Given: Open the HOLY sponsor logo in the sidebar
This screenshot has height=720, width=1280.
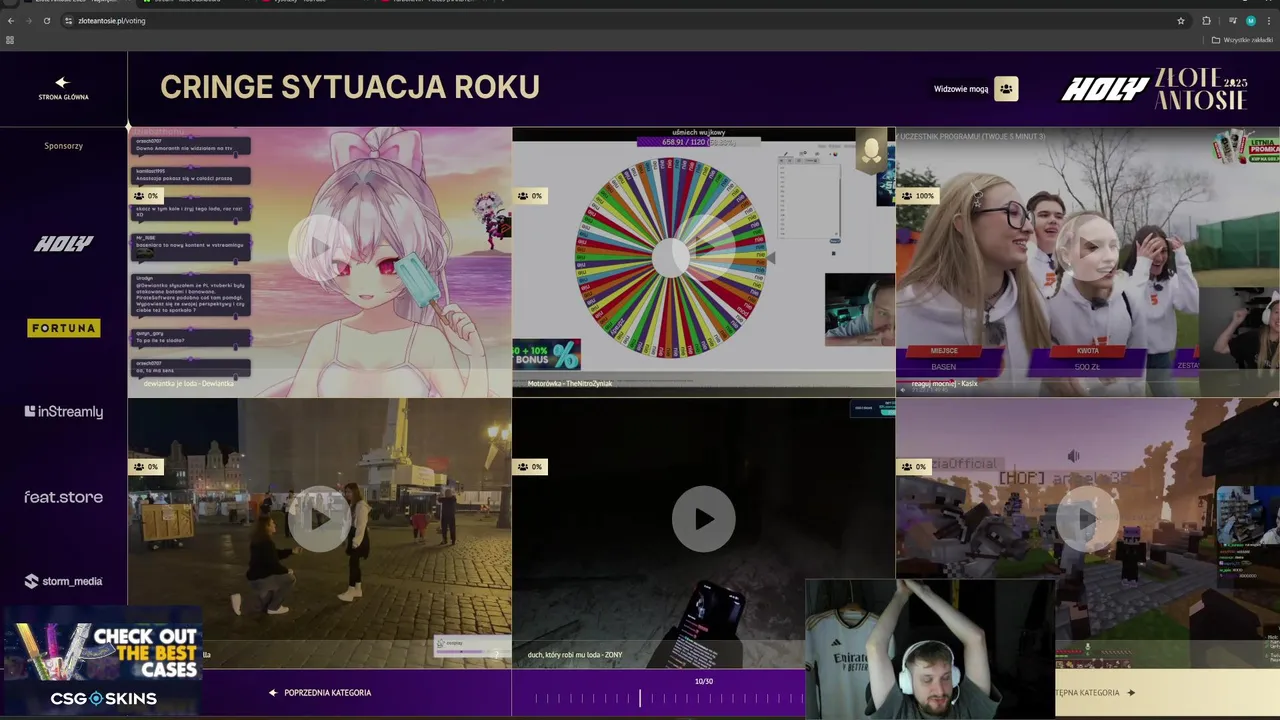Looking at the screenshot, I should 63,243.
